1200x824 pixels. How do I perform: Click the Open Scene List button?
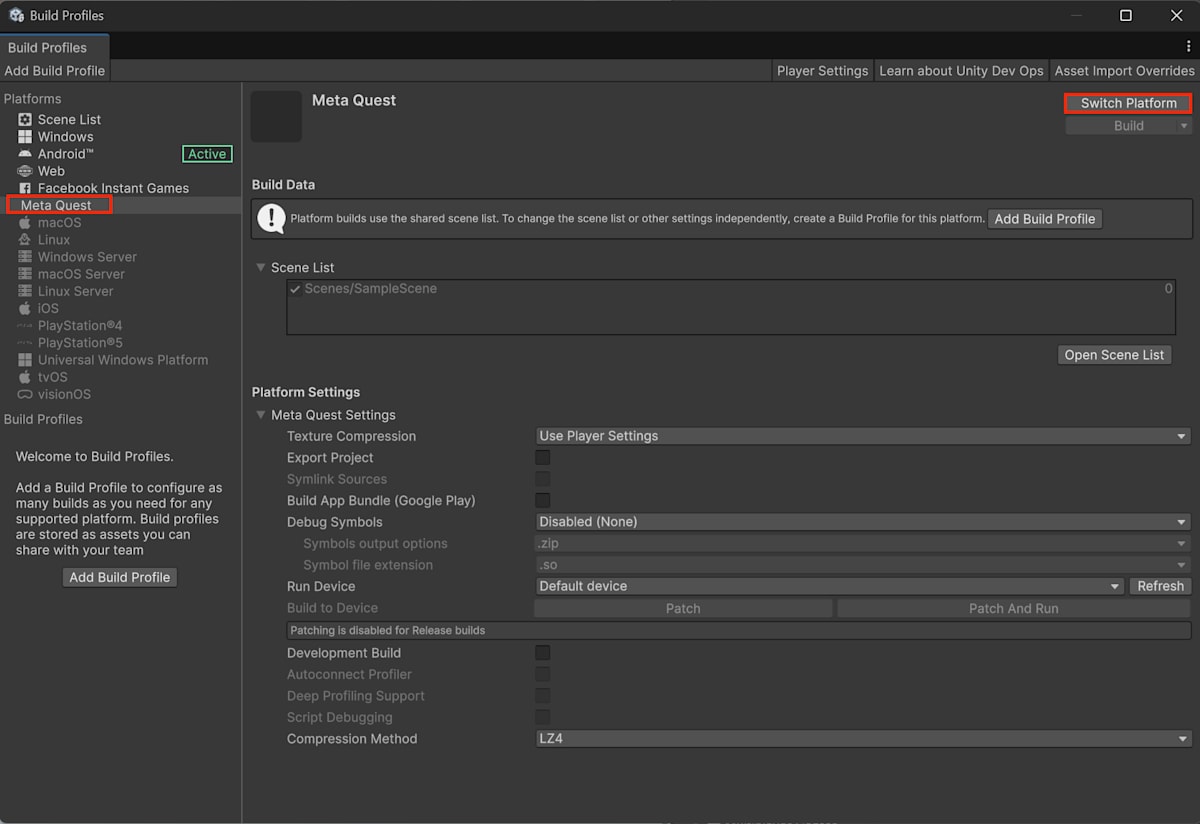[1114, 355]
